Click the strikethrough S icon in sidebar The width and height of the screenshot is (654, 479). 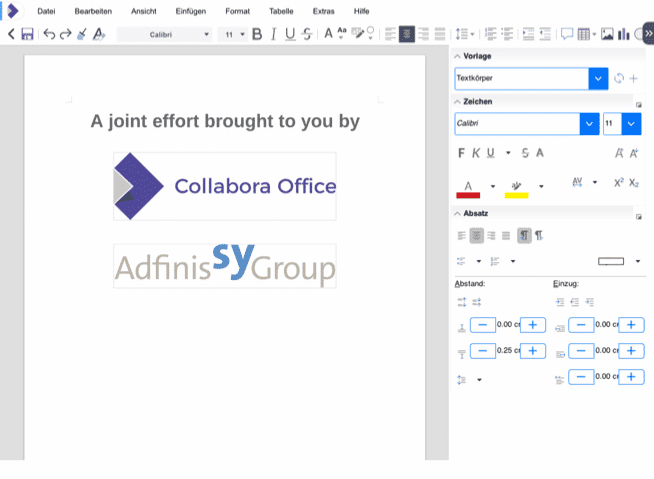[525, 153]
